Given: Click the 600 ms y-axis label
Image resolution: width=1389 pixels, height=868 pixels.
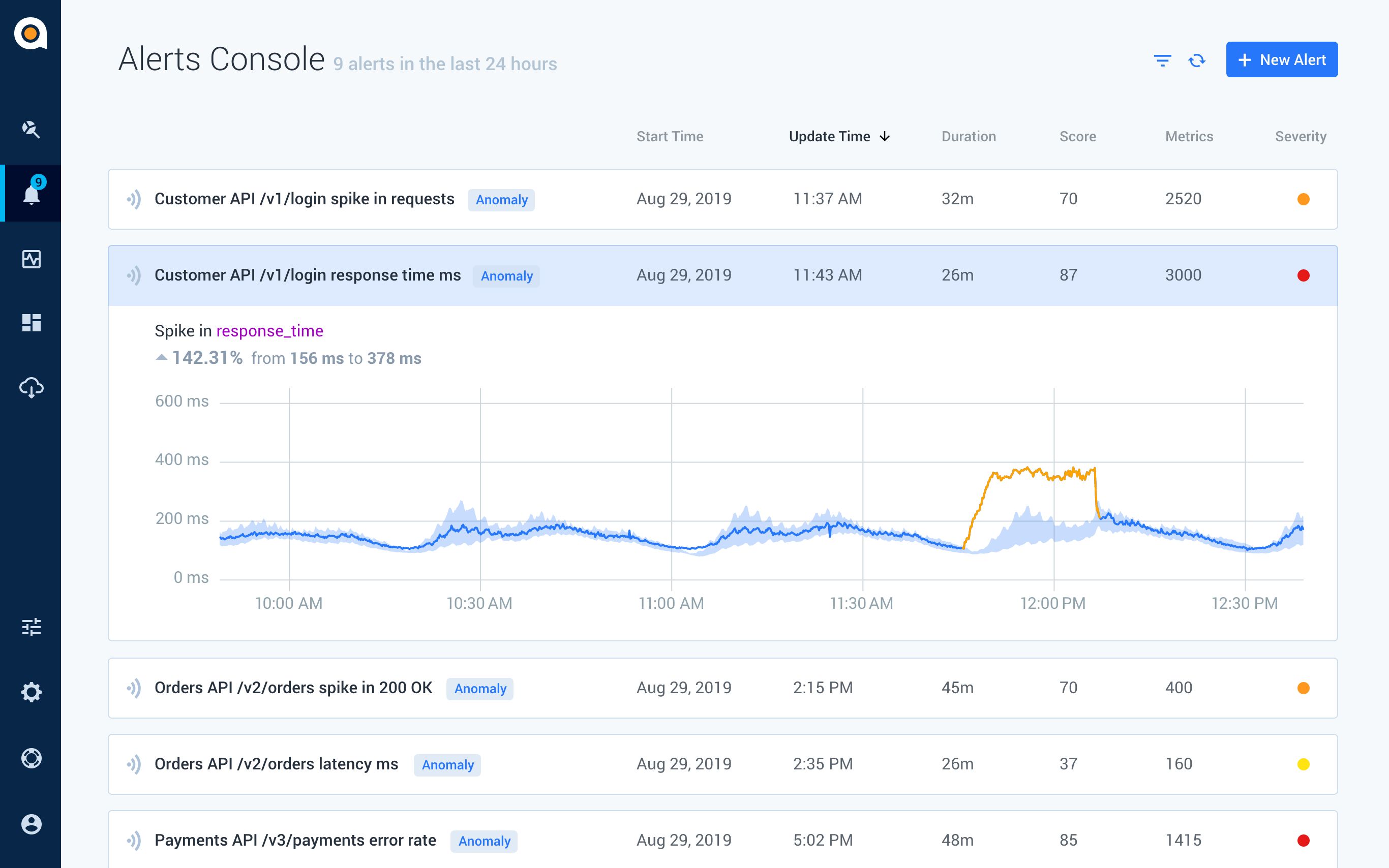Looking at the screenshot, I should point(182,400).
